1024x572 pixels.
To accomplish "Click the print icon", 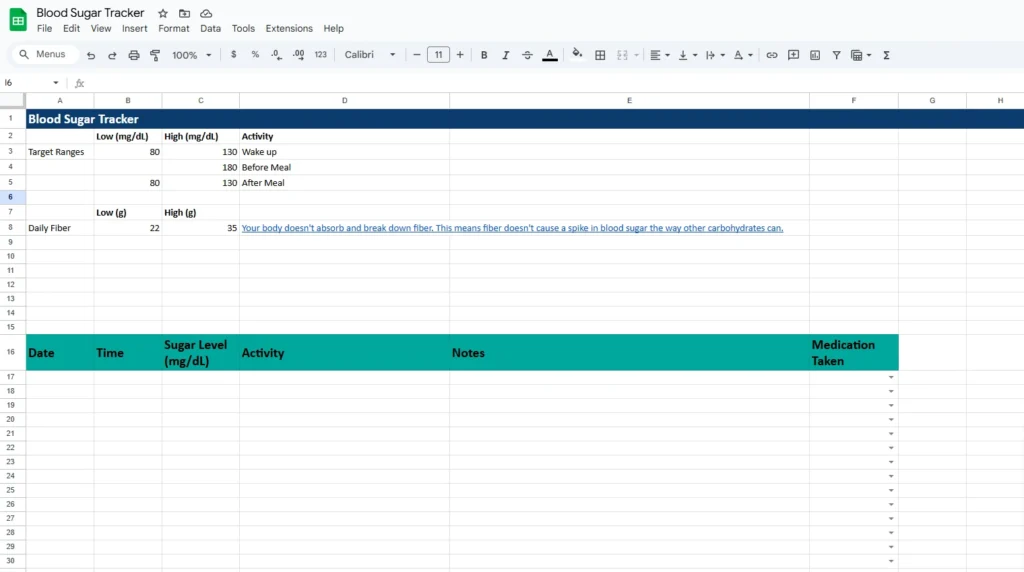I will (x=134, y=55).
